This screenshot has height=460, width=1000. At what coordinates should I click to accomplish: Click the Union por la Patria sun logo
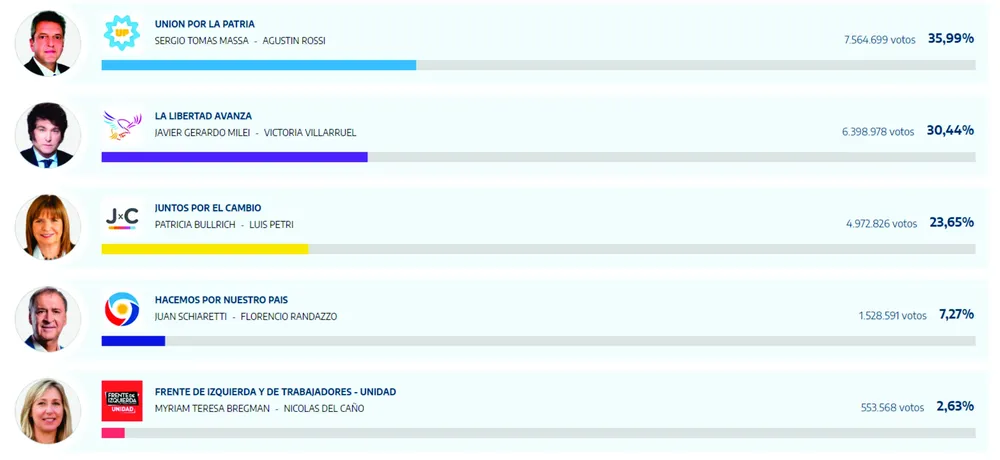(122, 32)
